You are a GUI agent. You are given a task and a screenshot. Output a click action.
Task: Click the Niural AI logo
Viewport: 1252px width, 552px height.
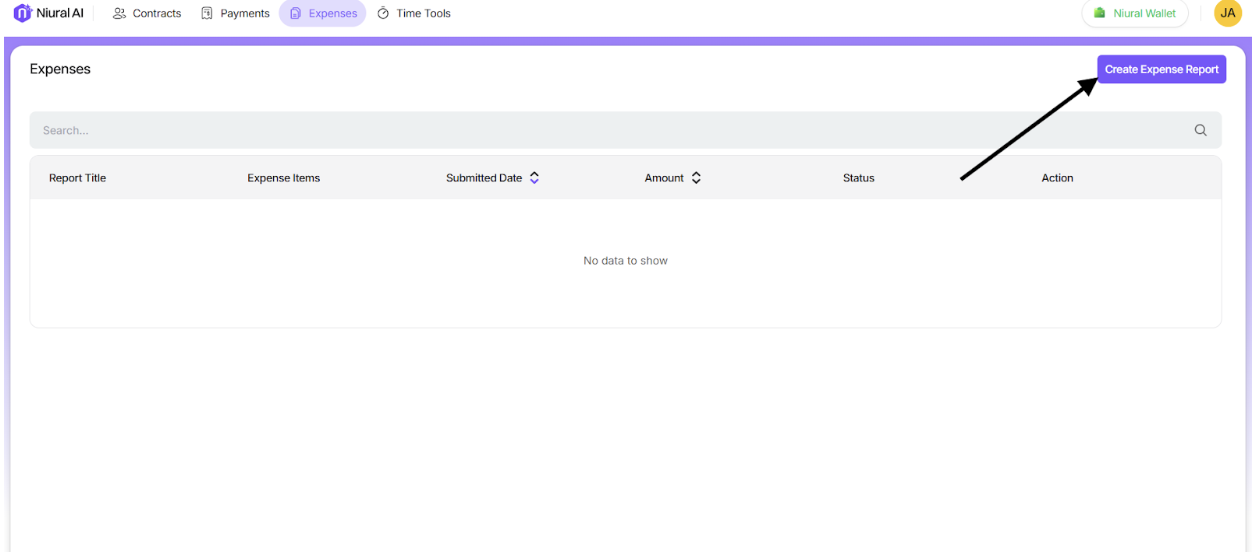point(48,13)
